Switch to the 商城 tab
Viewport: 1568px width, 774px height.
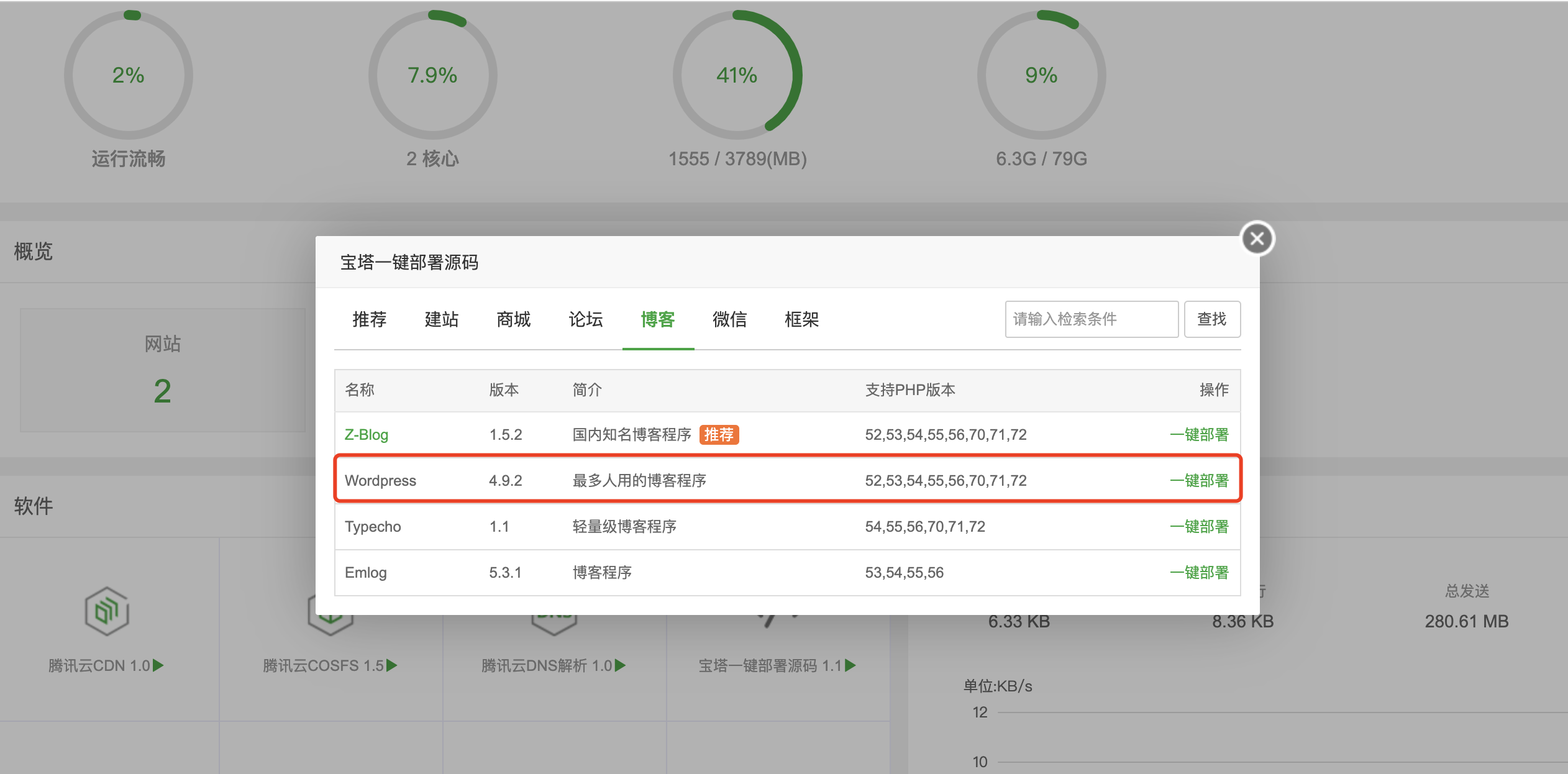coord(513,319)
